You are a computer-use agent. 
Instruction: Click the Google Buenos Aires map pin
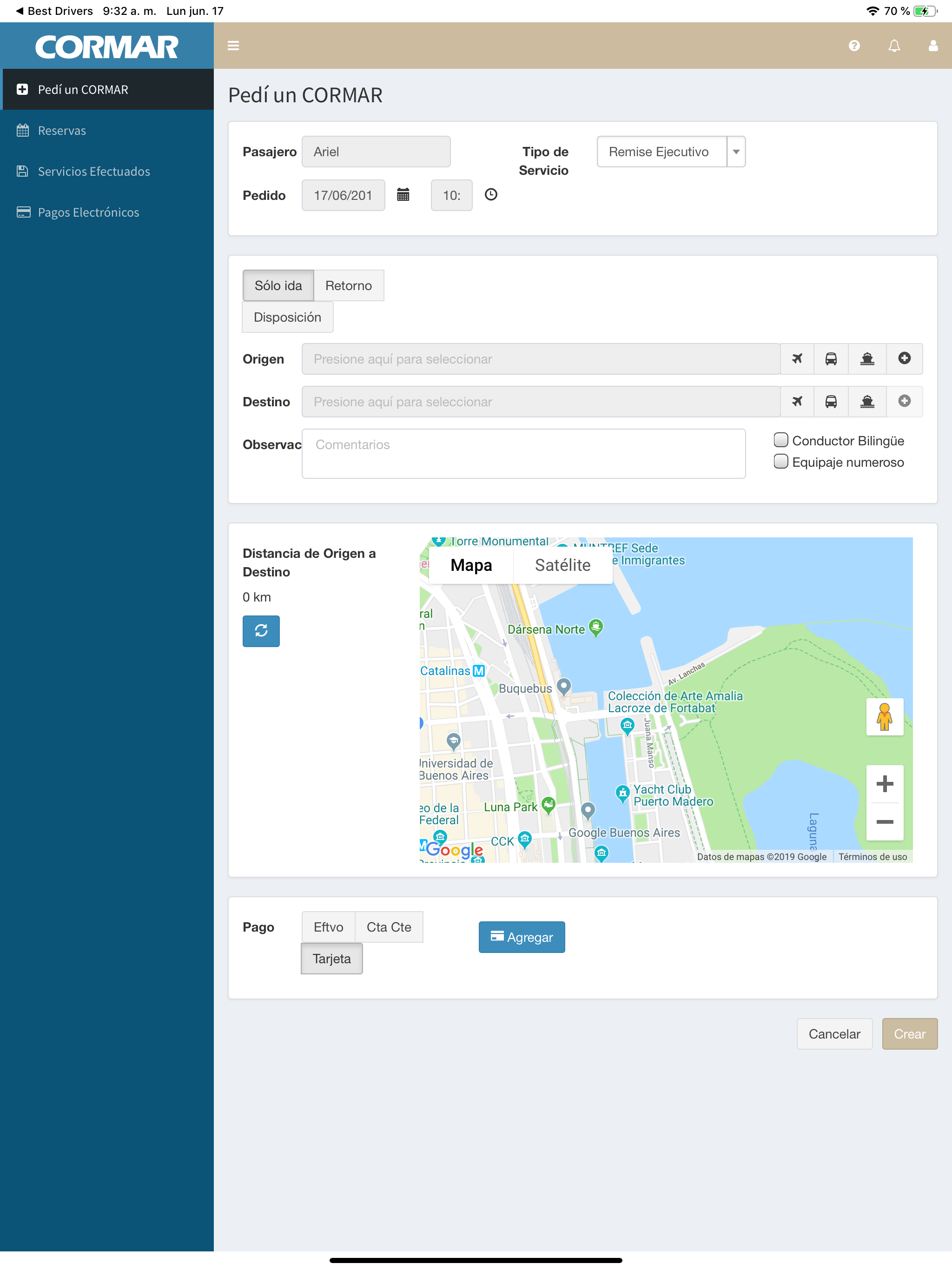(588, 809)
